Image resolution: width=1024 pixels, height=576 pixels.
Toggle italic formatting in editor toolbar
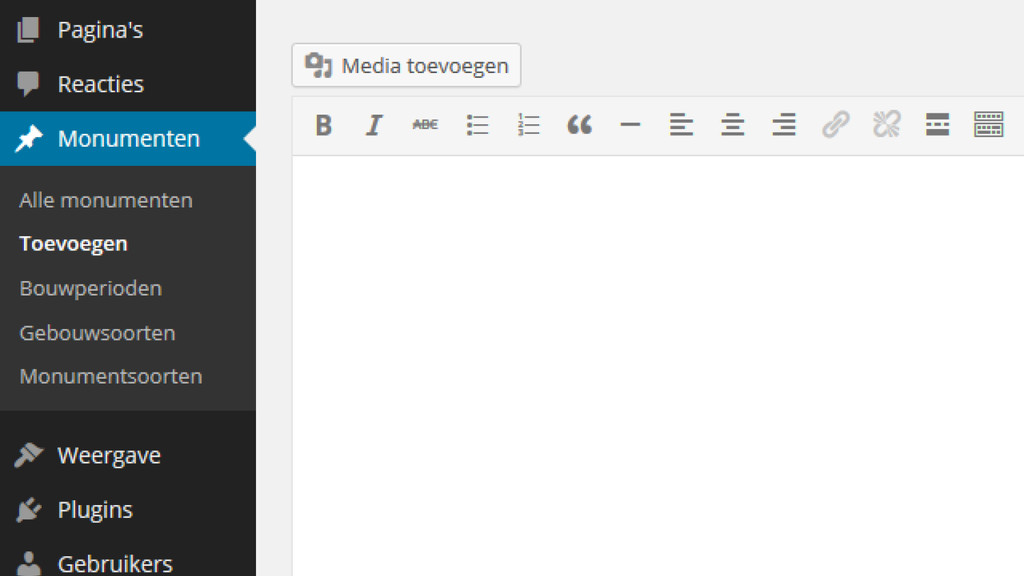click(x=374, y=124)
